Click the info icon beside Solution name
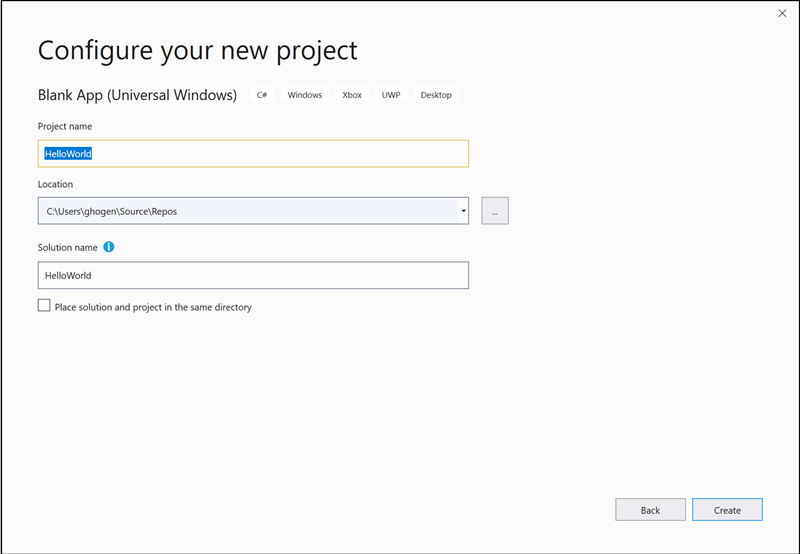This screenshot has height=554, width=800. pyautogui.click(x=109, y=247)
